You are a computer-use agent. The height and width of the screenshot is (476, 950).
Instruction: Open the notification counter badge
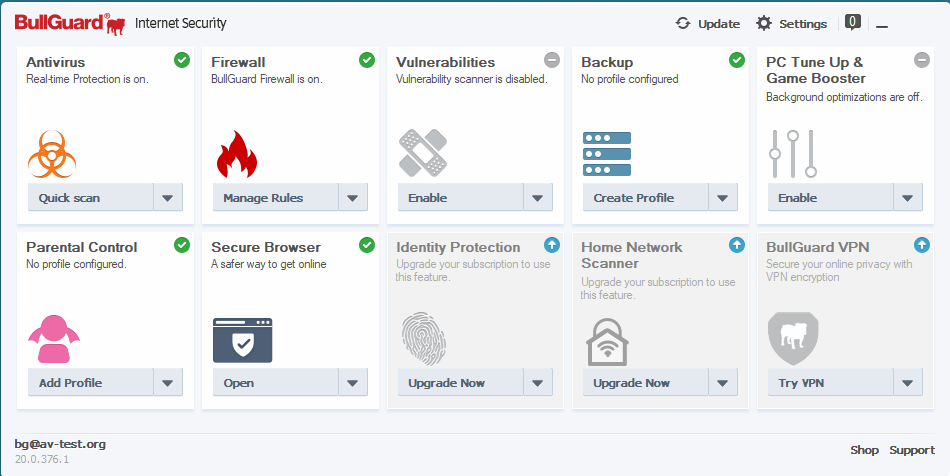pos(853,21)
